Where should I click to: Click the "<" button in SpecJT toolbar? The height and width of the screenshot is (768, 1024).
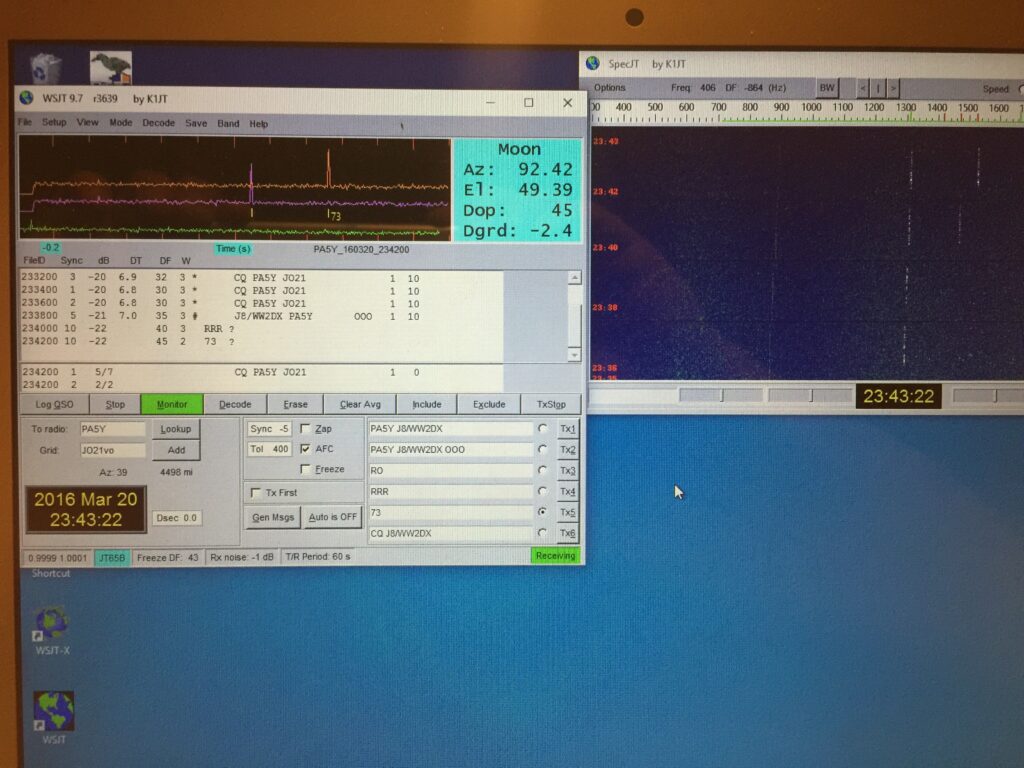[863, 88]
